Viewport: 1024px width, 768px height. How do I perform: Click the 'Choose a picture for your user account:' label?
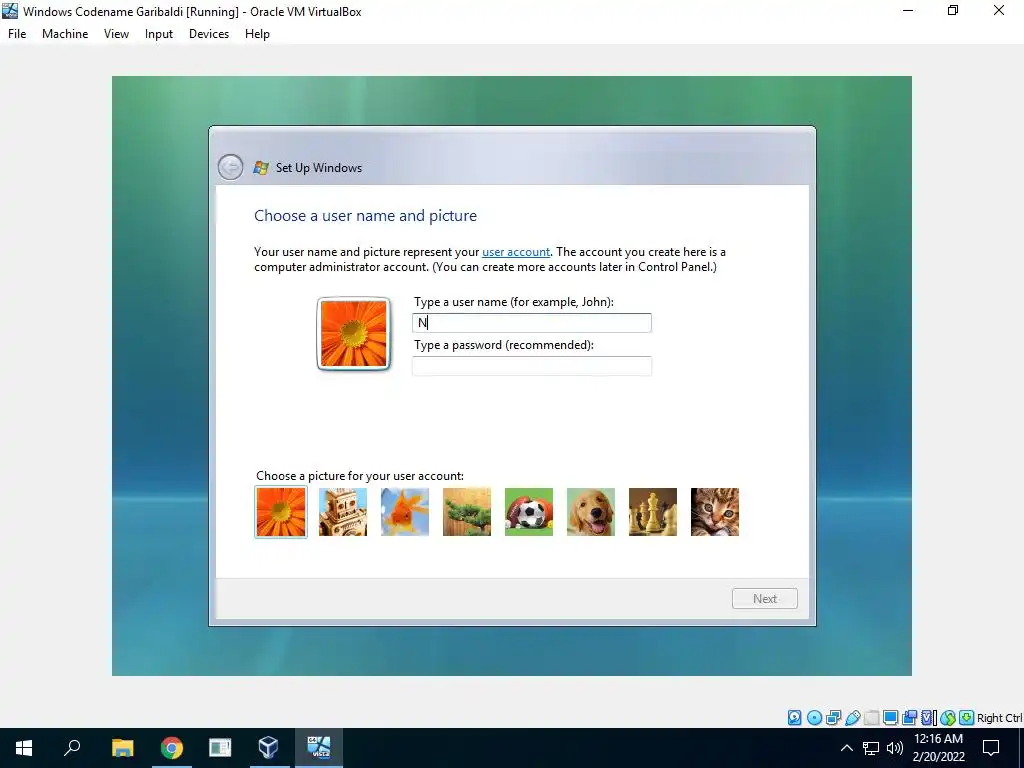[360, 475]
